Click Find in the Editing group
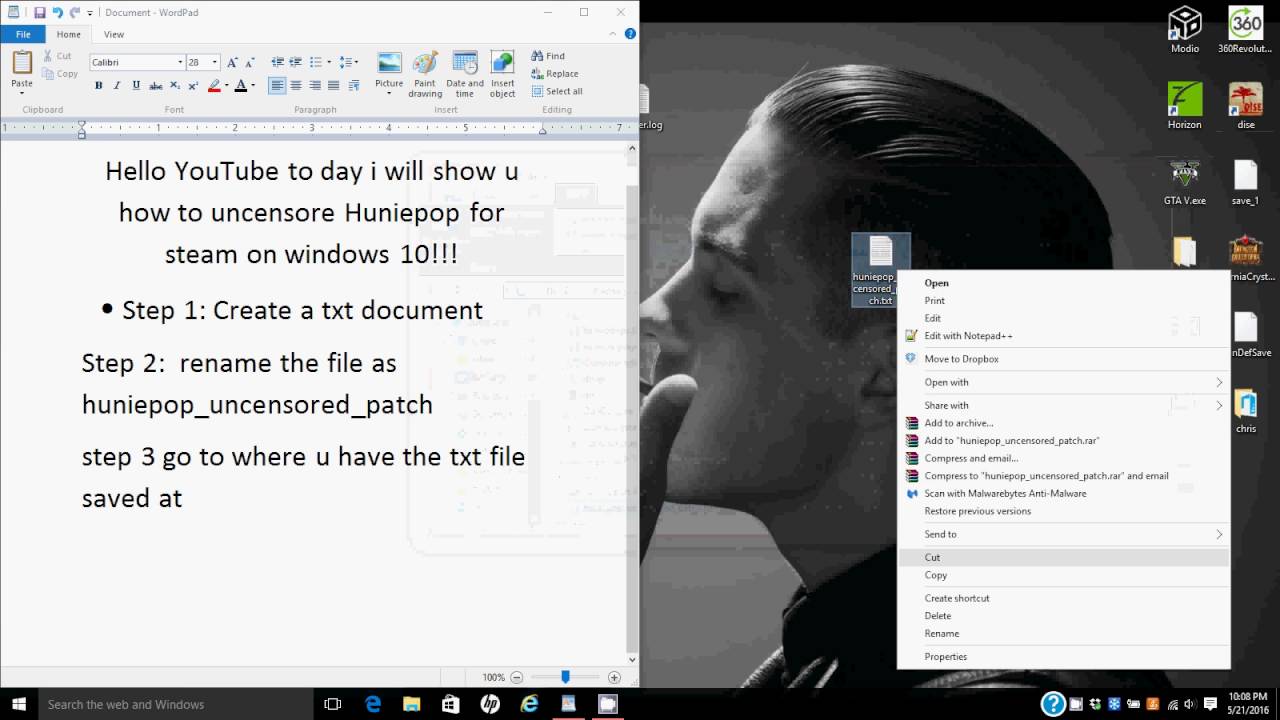Image resolution: width=1280 pixels, height=720 pixels. point(548,56)
